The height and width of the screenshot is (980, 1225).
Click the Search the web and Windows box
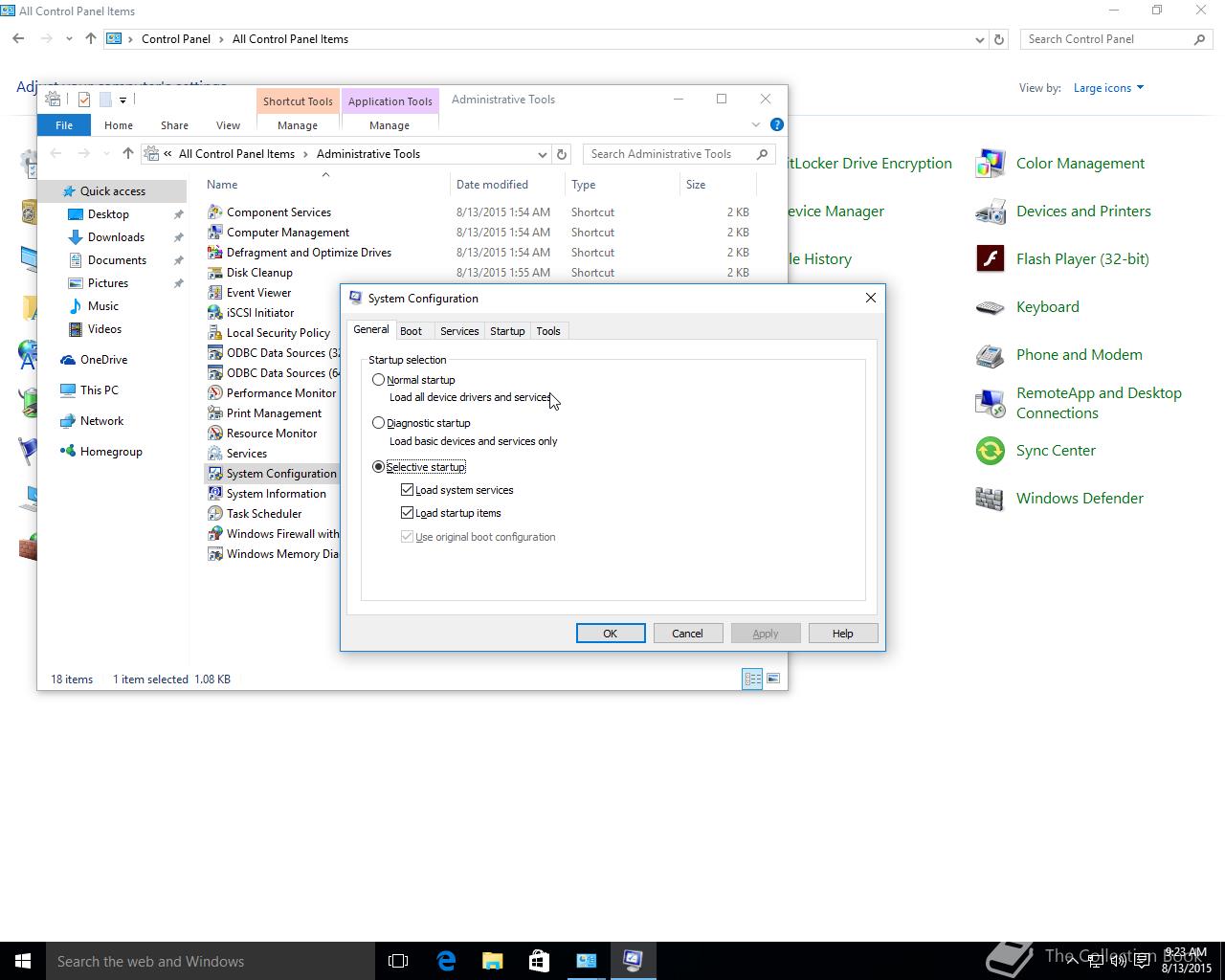click(211, 961)
